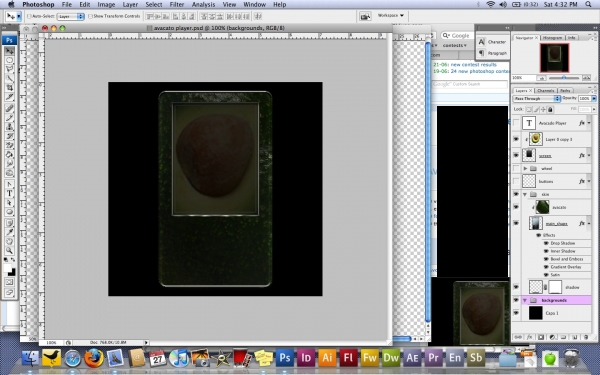
Task: Delete layer using the trash icon
Action: [x=586, y=337]
